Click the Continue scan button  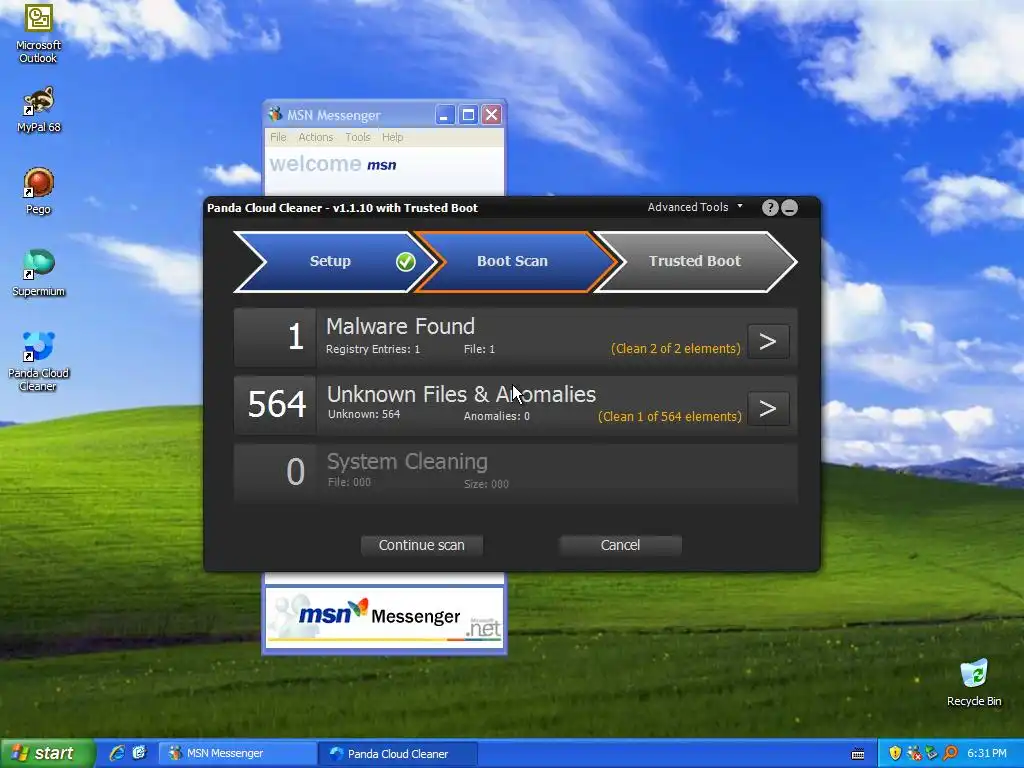422,545
